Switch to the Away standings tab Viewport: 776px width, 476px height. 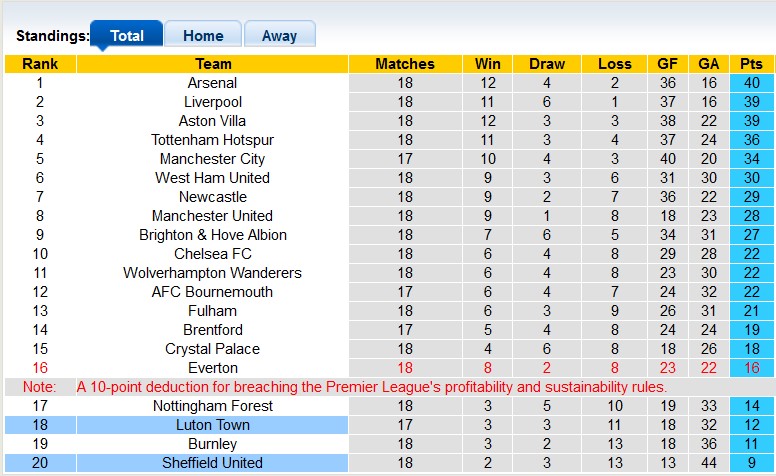[x=279, y=36]
